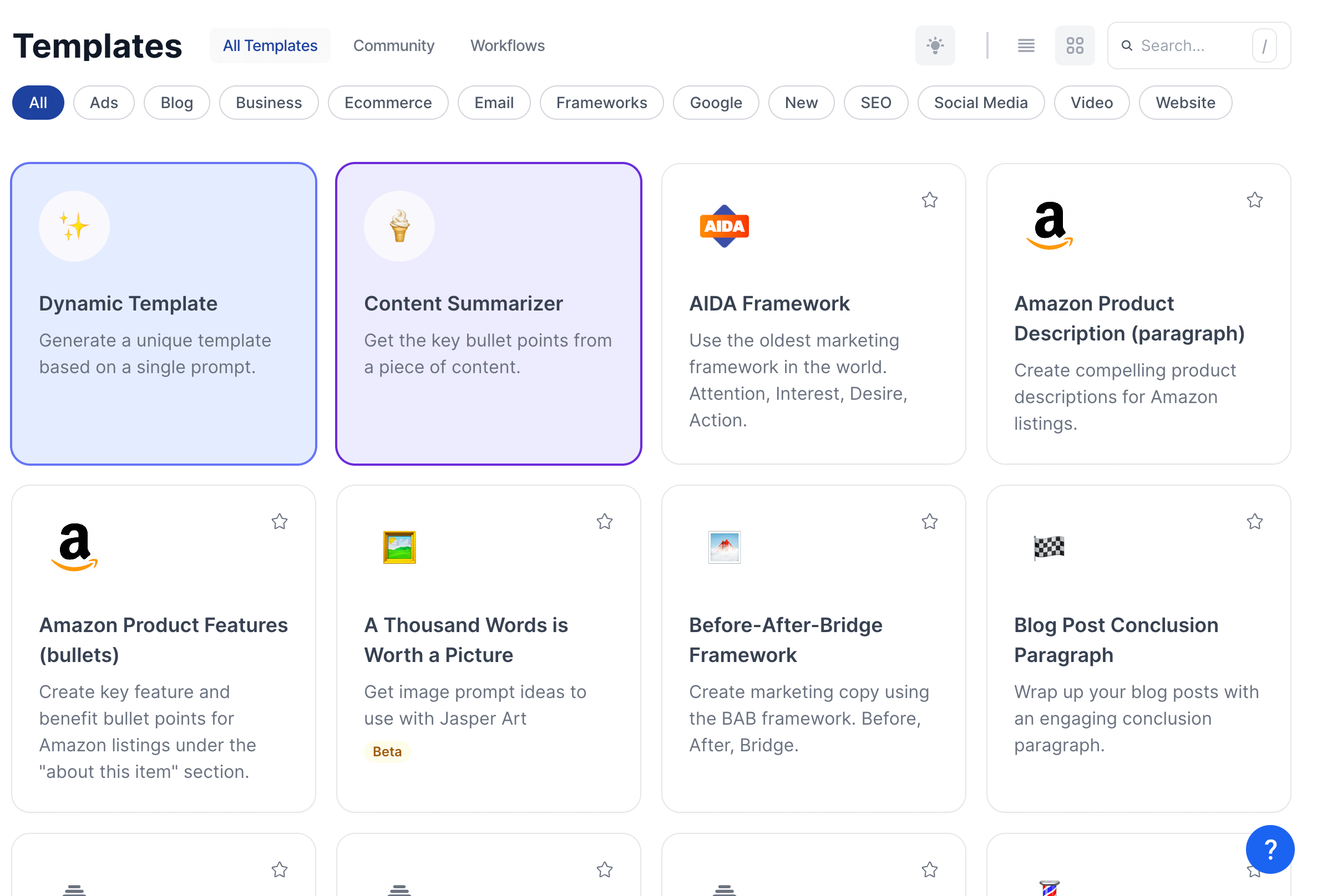Click the list view toggle icon
The width and height of the screenshot is (1317, 896).
pyautogui.click(x=1026, y=45)
